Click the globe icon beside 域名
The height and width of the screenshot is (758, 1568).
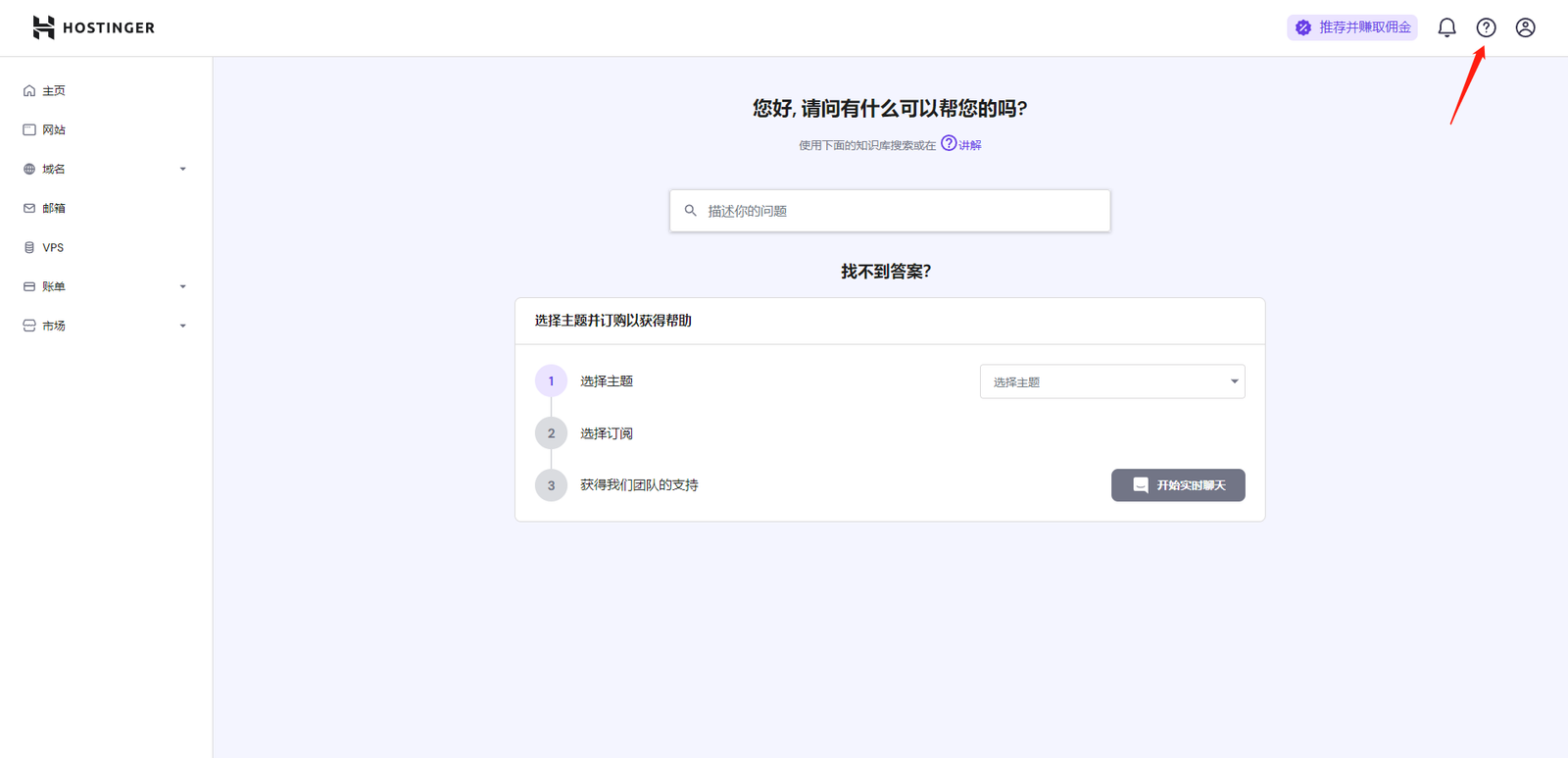pos(29,169)
